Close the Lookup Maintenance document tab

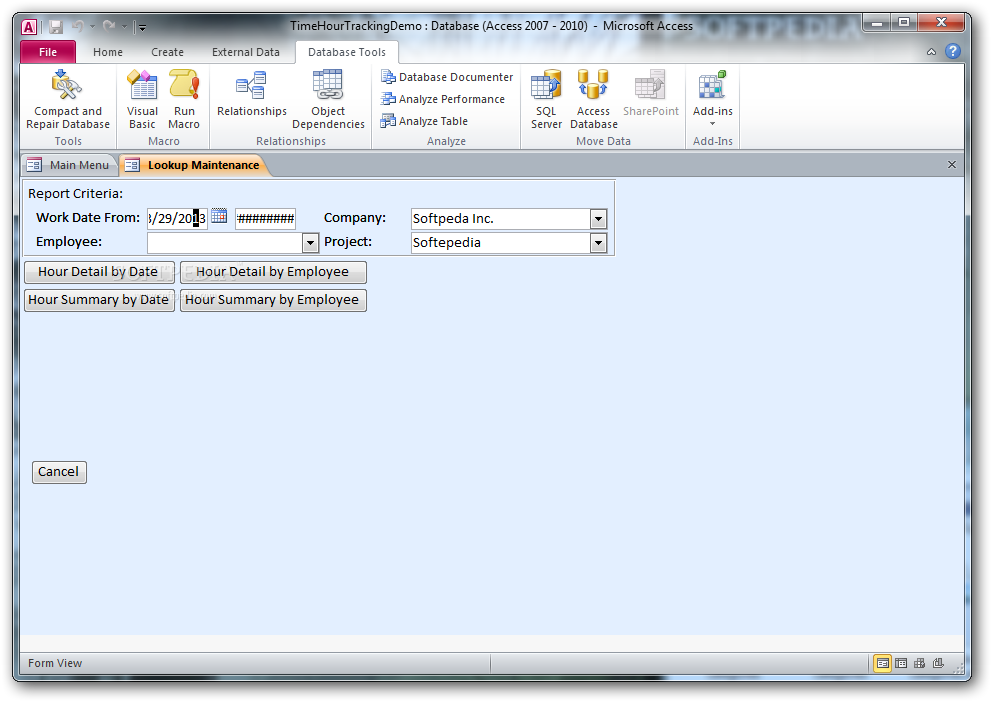(952, 164)
